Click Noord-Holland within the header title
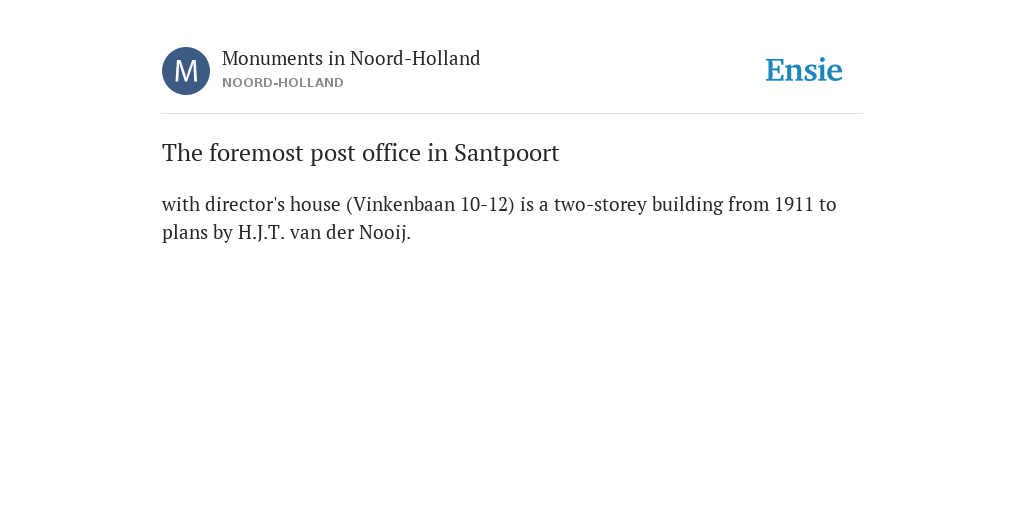Viewport: 1024px width, 512px height. point(415,59)
